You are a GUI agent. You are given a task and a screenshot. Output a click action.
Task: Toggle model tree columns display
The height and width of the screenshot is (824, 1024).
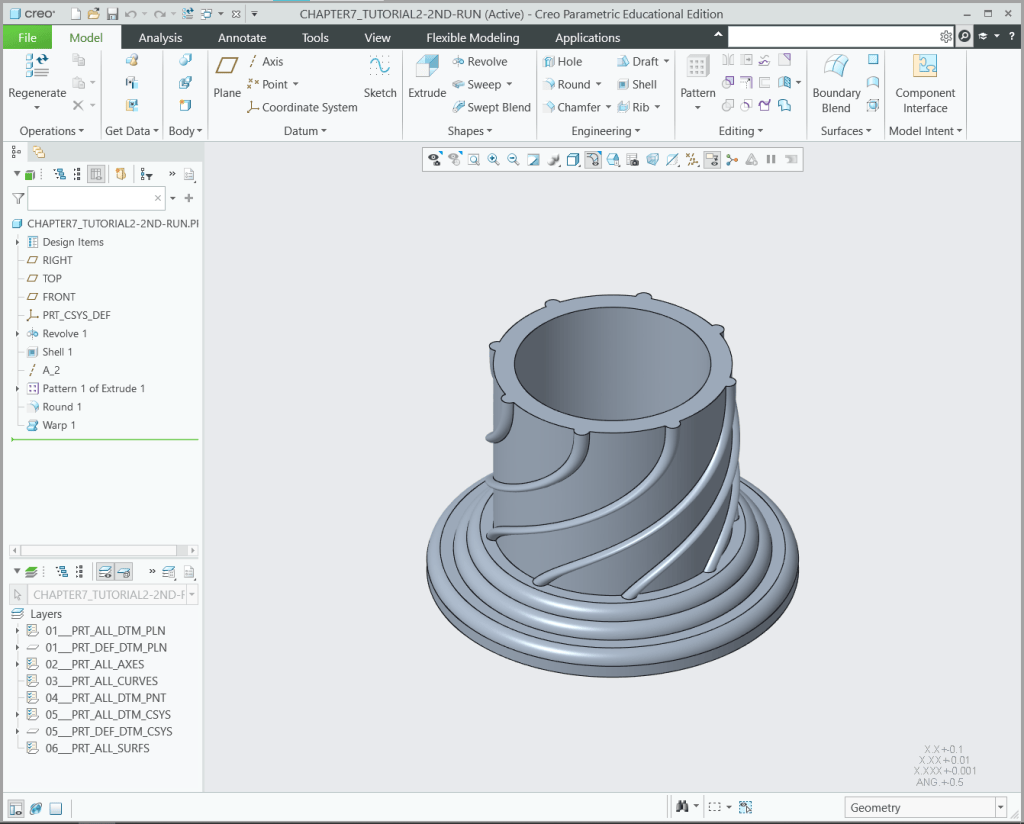pyautogui.click(x=96, y=174)
